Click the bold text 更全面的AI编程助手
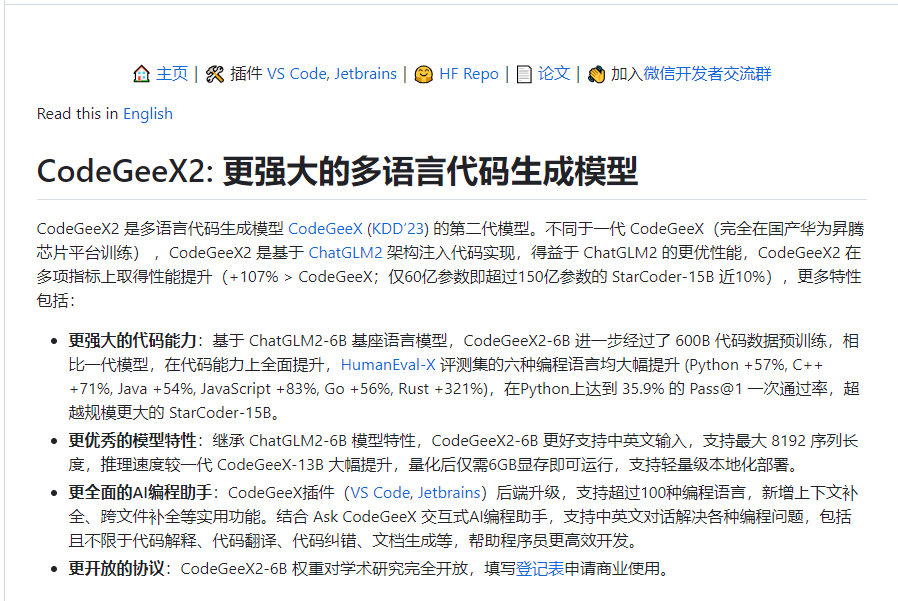This screenshot has width=898, height=601. coord(140,493)
